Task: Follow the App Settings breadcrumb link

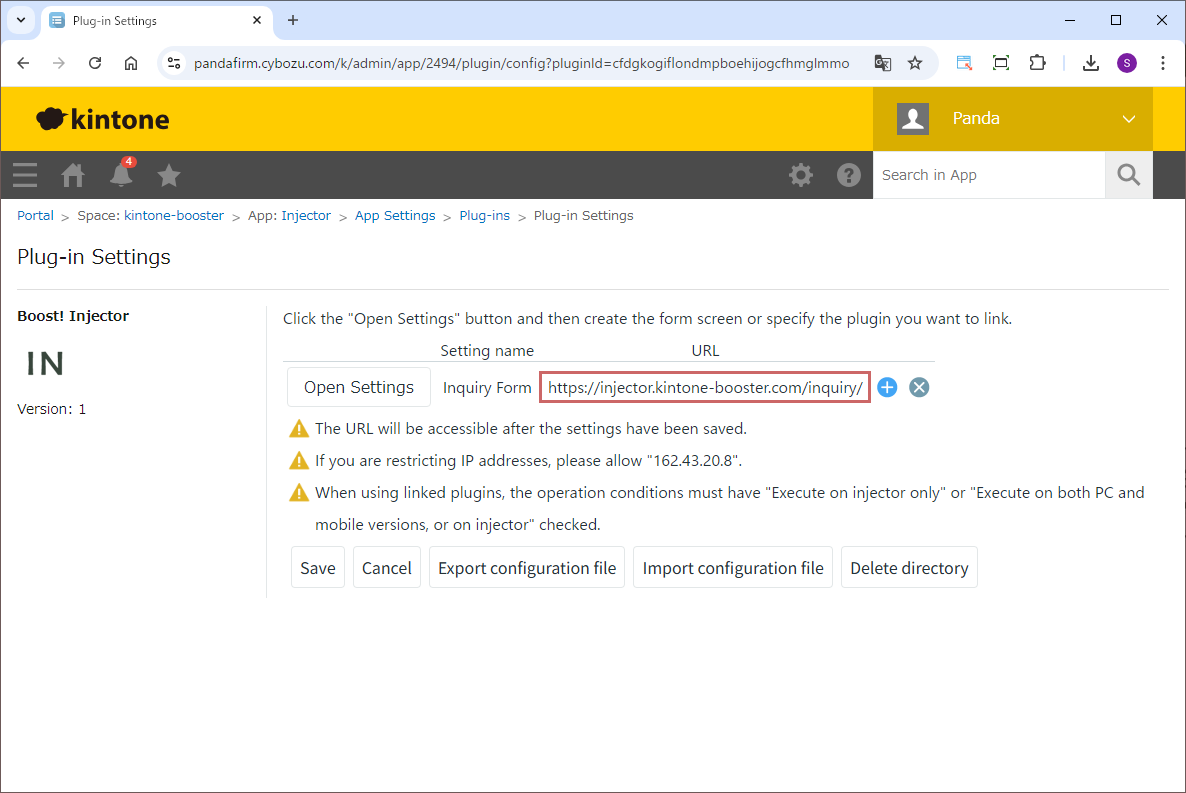Action: [395, 216]
